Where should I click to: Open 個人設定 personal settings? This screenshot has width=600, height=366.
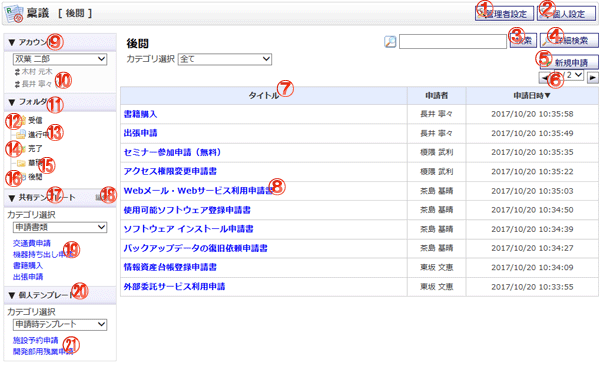pos(566,14)
